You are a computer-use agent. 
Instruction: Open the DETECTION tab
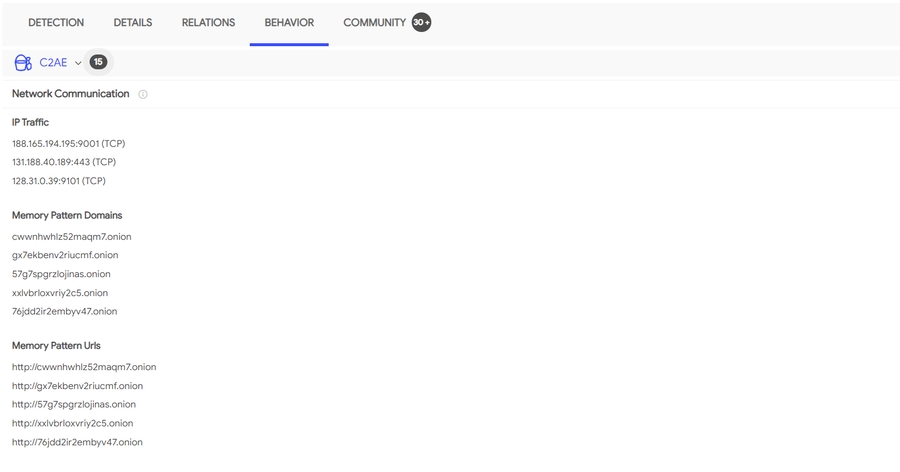pos(56,22)
